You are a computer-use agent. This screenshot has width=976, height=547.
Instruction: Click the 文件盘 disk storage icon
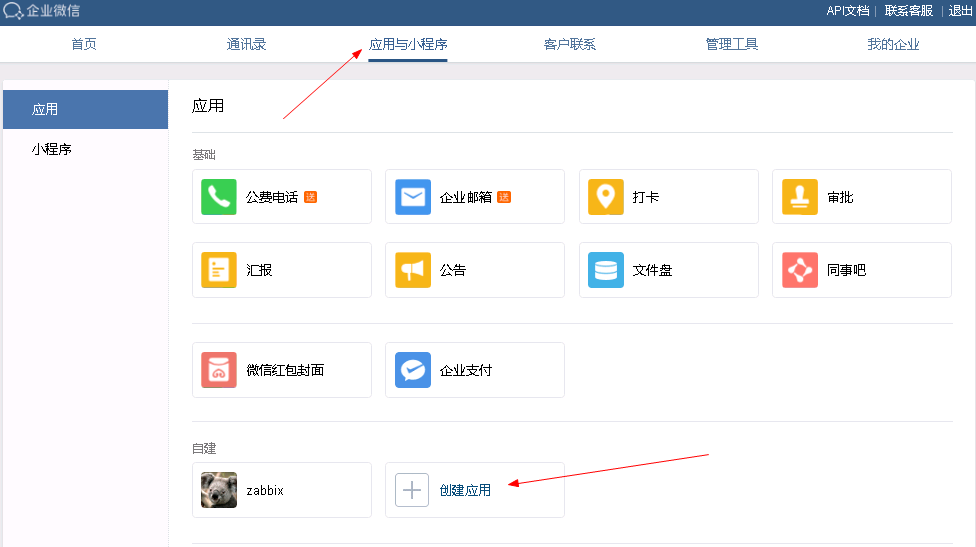606,270
